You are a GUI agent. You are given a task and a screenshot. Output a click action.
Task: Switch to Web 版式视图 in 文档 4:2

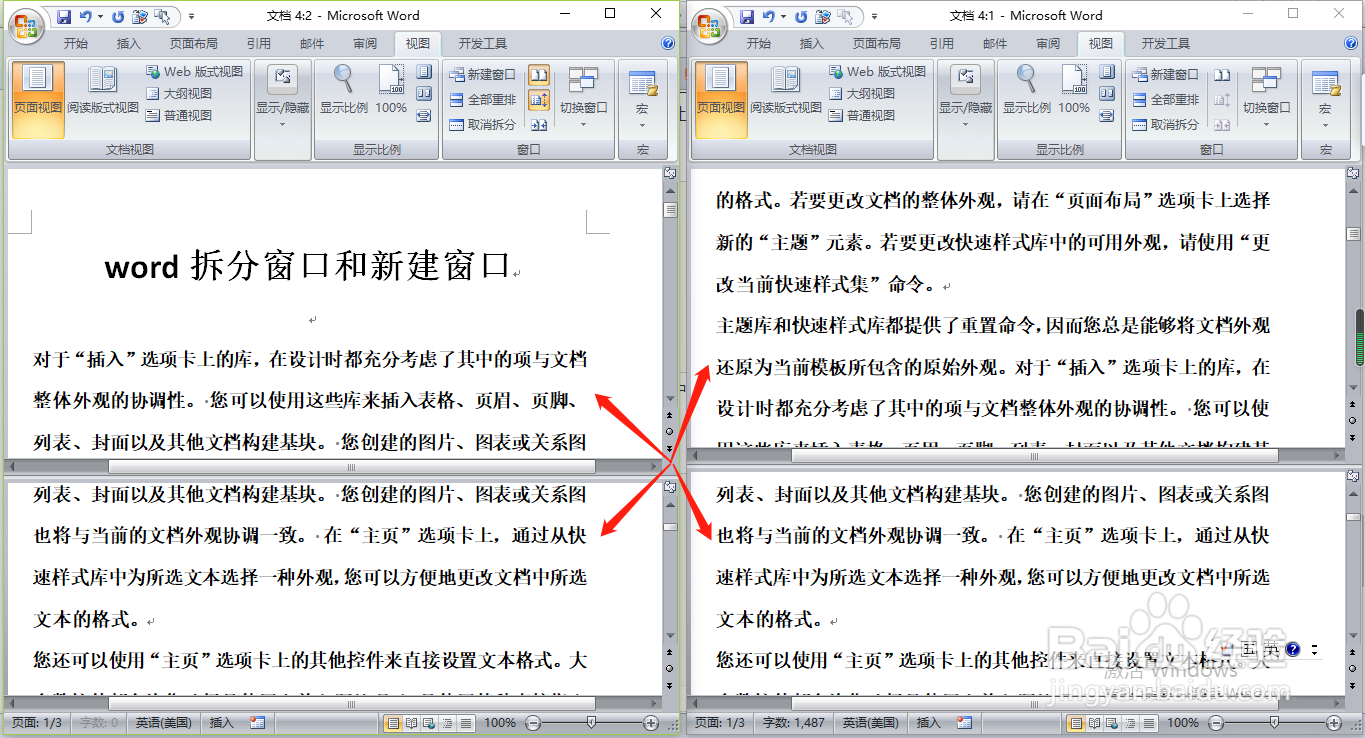(195, 72)
